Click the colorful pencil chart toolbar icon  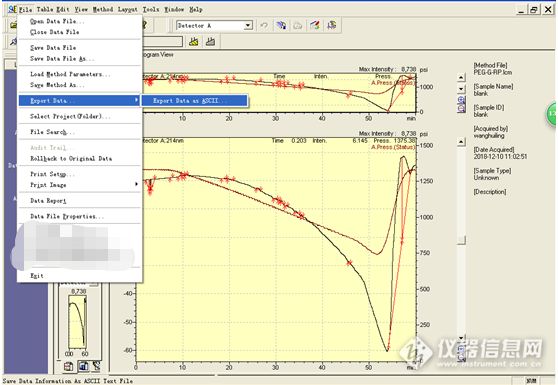(315, 25)
